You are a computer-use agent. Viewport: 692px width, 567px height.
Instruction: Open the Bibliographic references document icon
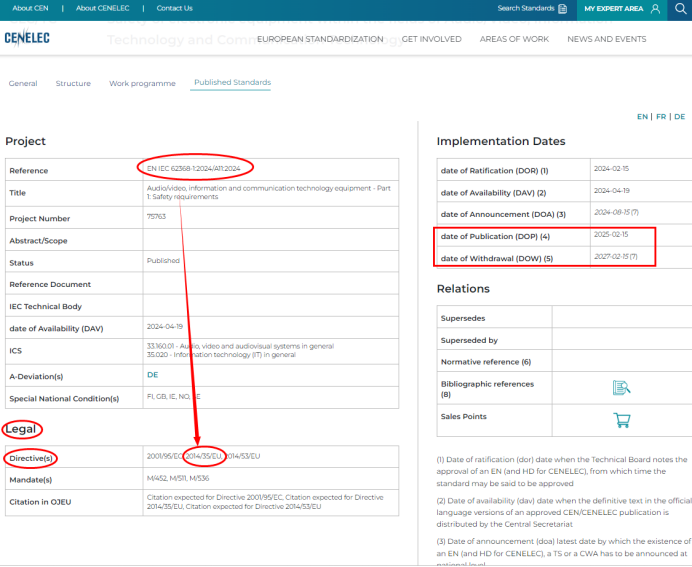(x=621, y=387)
